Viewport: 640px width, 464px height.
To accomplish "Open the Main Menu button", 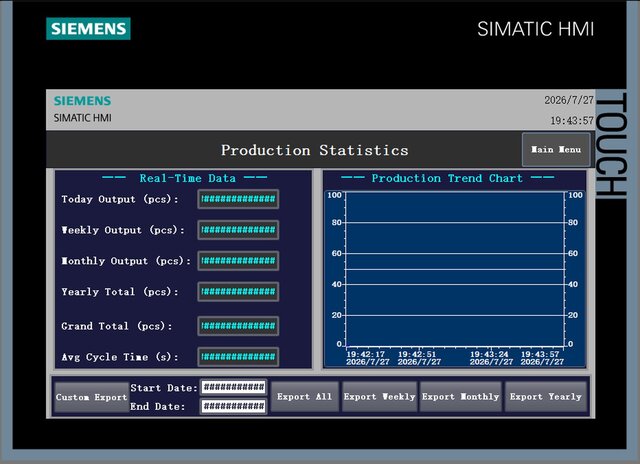I will pyautogui.click(x=556, y=150).
